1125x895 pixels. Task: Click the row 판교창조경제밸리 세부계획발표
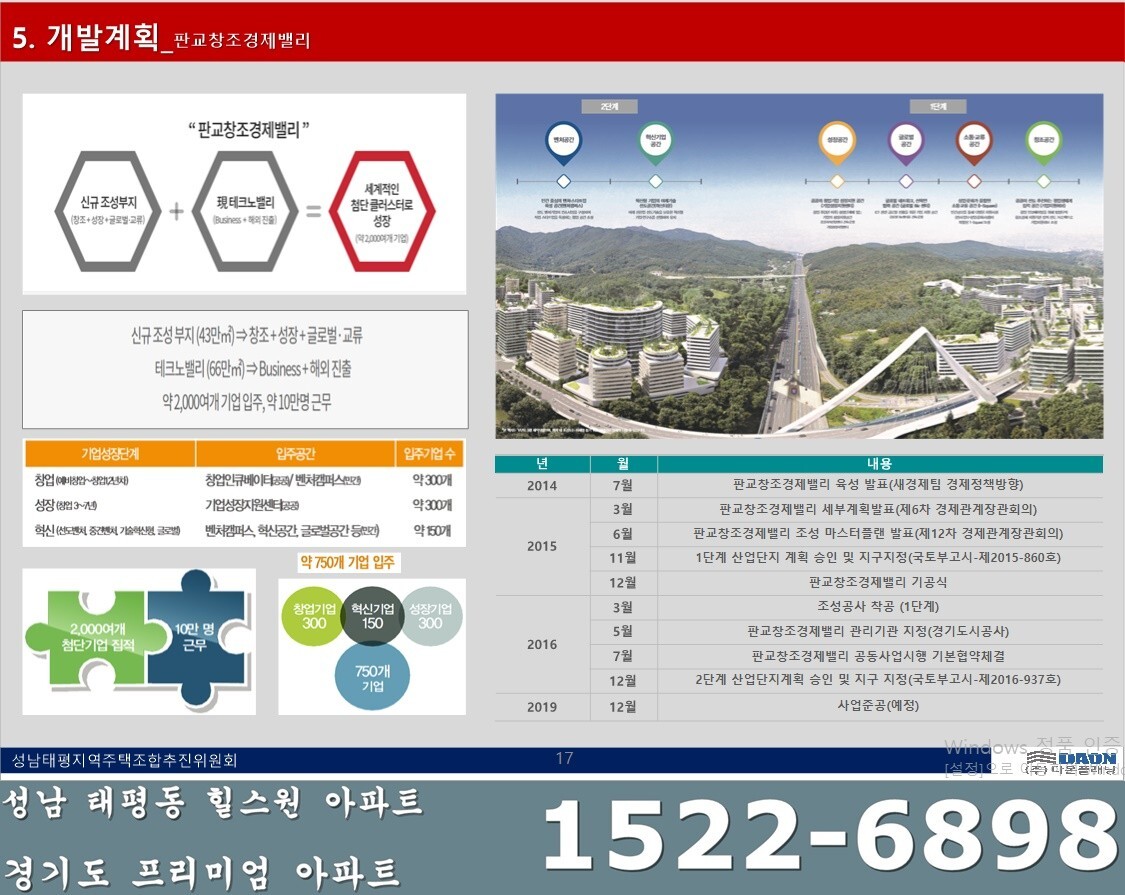click(878, 510)
